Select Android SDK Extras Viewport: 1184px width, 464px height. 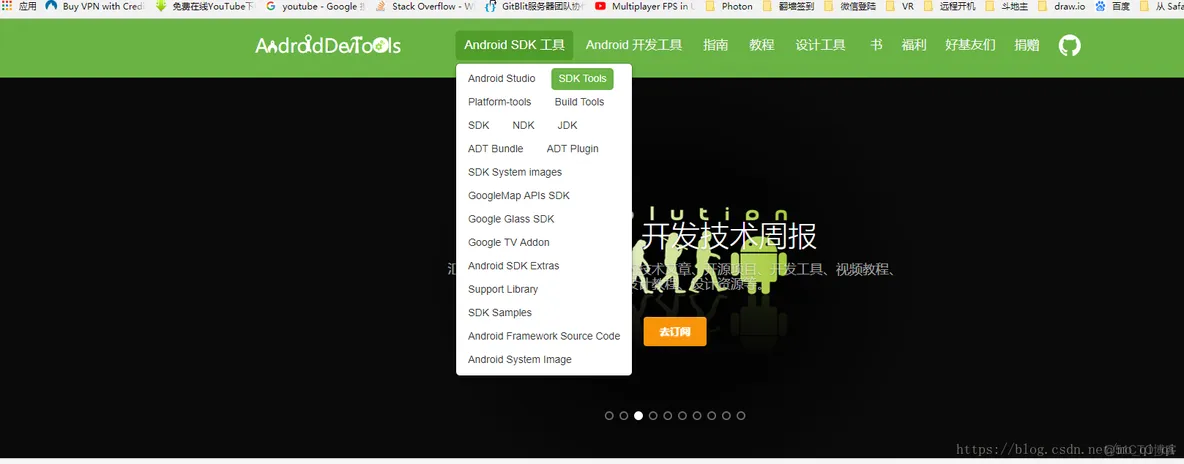(513, 266)
